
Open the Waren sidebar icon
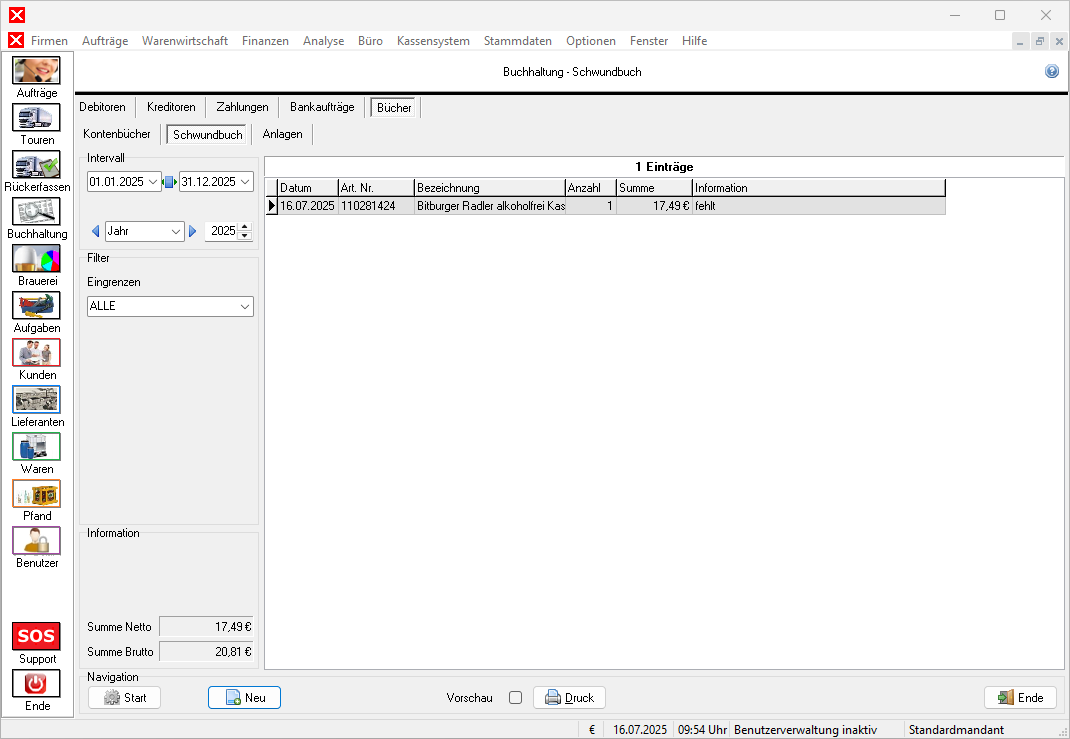click(36, 447)
